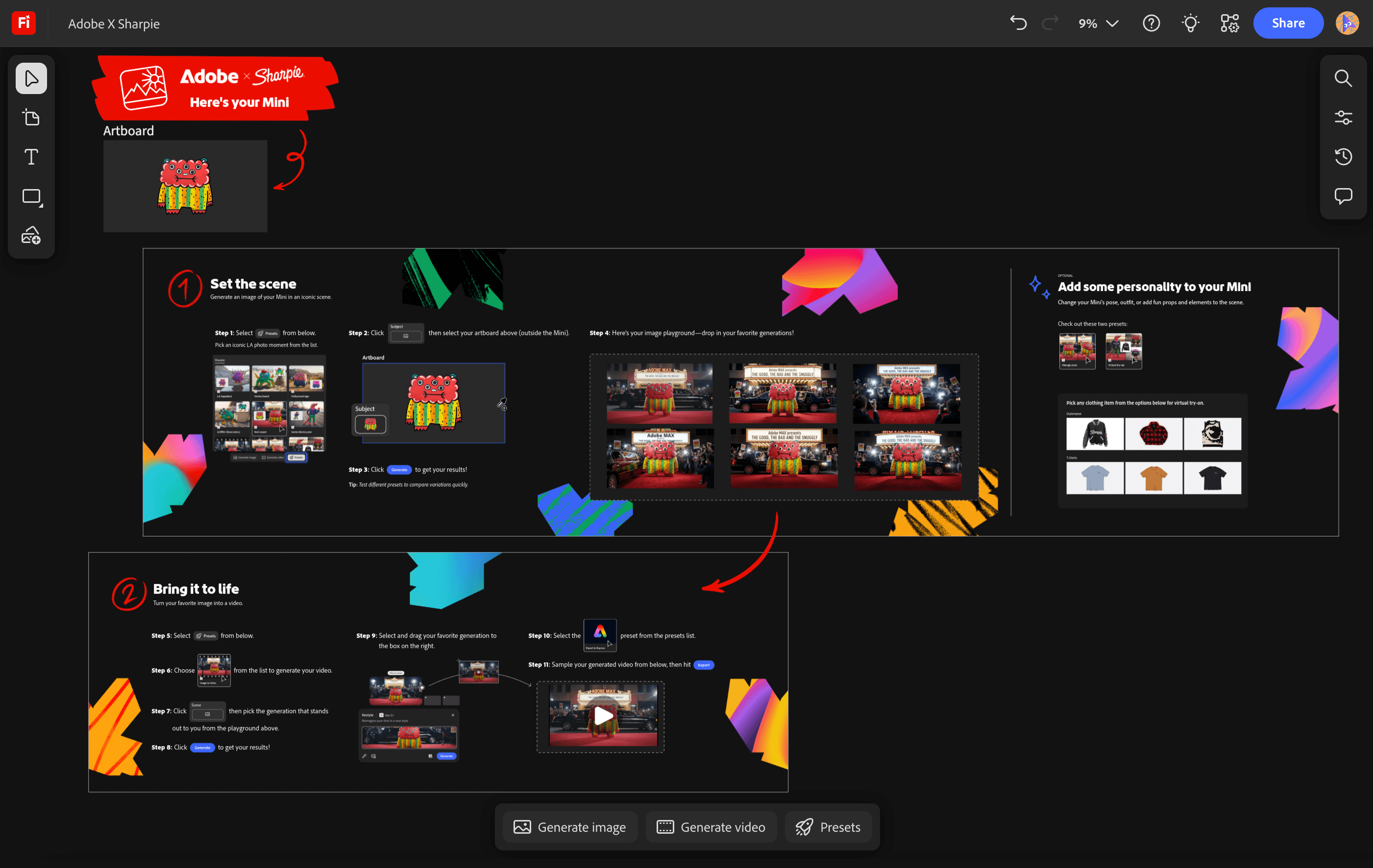Choose the Text tool in the toolbar

31,157
